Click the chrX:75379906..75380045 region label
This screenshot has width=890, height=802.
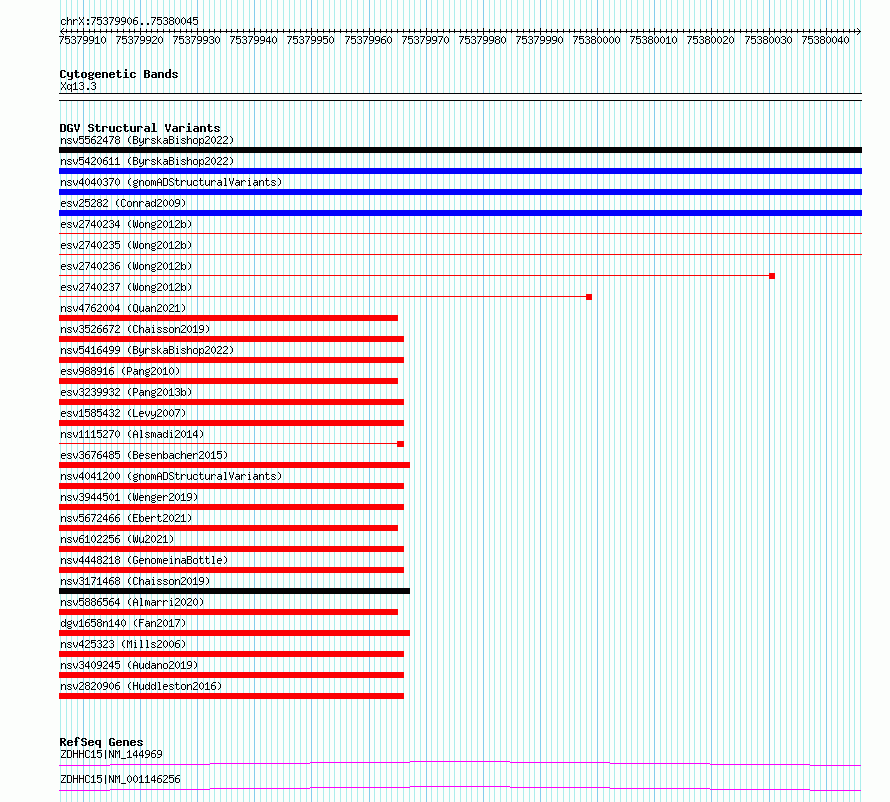click(x=129, y=22)
